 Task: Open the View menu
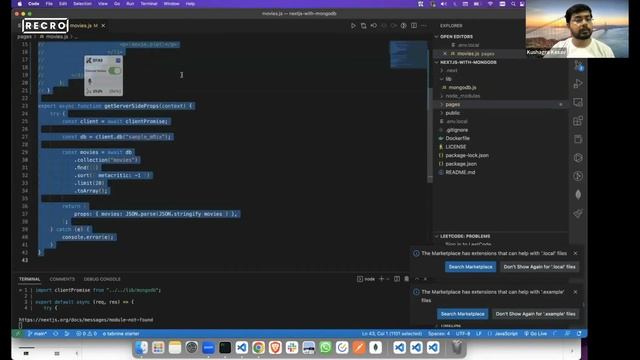pos(103,4)
